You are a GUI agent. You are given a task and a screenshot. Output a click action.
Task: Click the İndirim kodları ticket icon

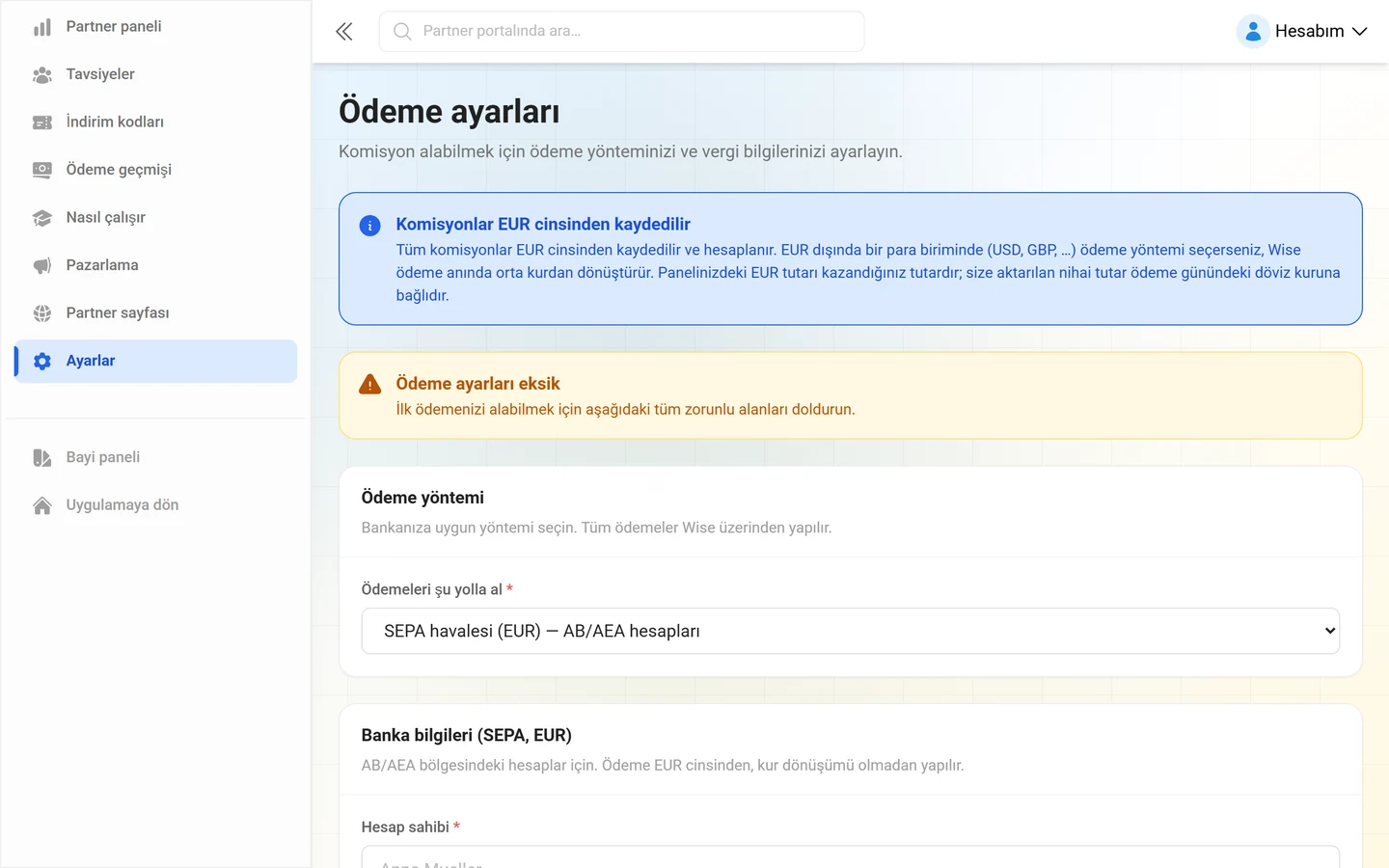[42, 122]
